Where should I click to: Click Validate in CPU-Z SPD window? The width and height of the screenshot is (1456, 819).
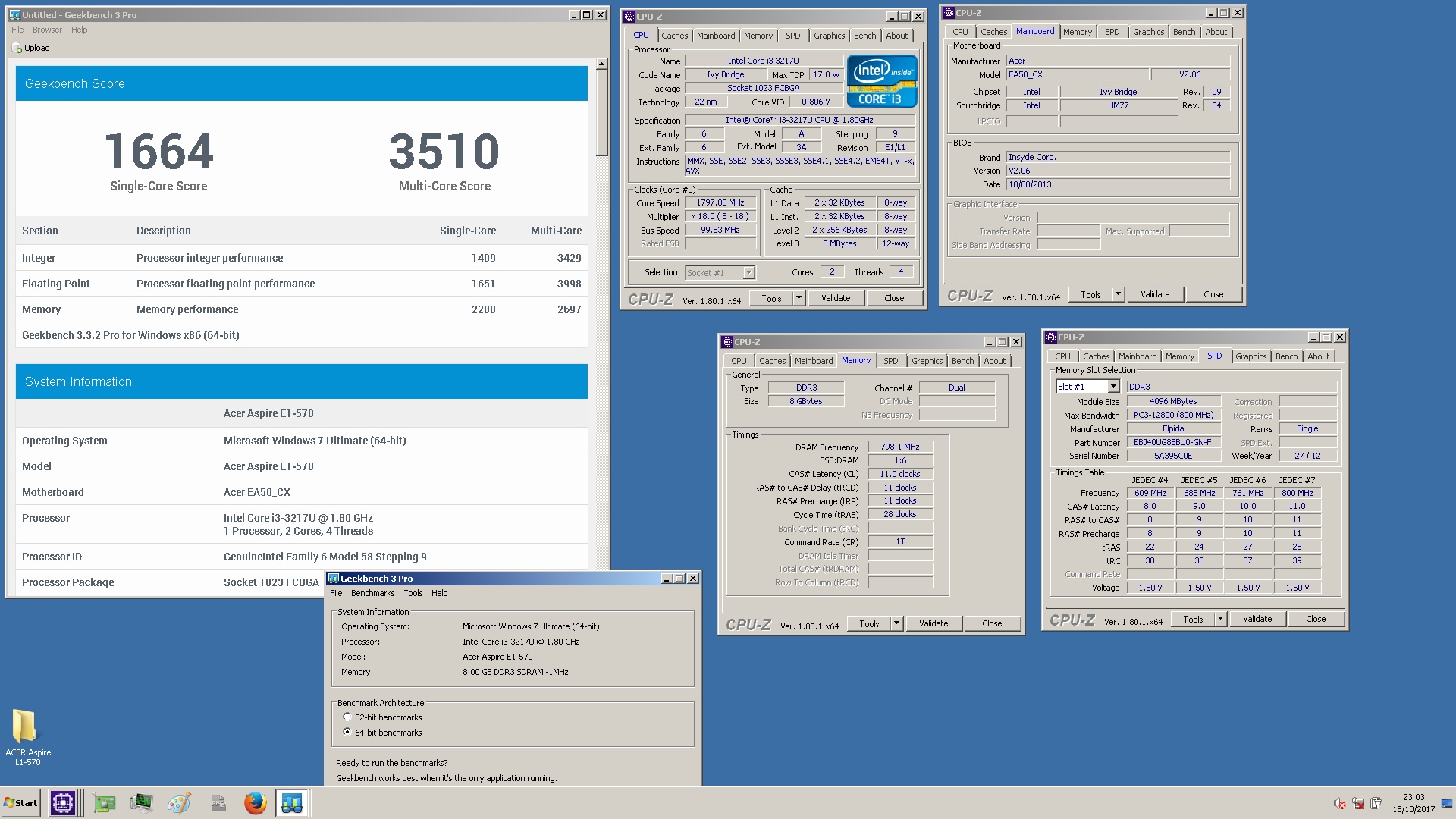pyautogui.click(x=1257, y=619)
